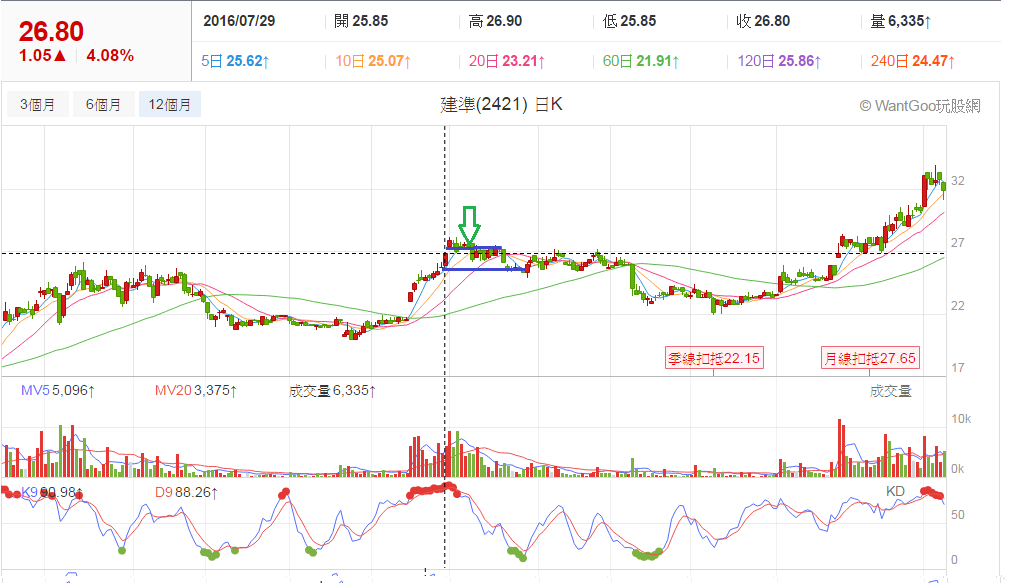Click the 120日 25.86 moving average
The image size is (1010, 583).
(779, 61)
